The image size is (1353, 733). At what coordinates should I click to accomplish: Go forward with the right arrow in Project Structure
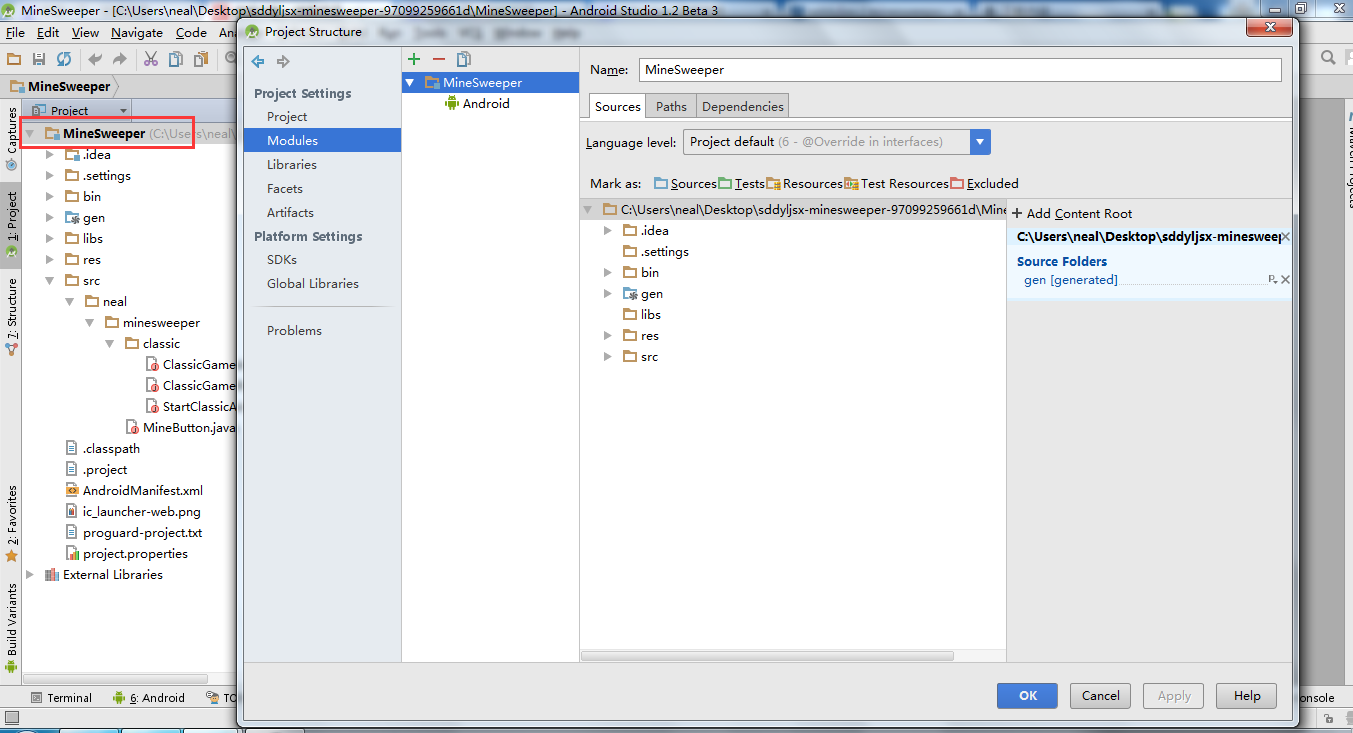[x=283, y=61]
